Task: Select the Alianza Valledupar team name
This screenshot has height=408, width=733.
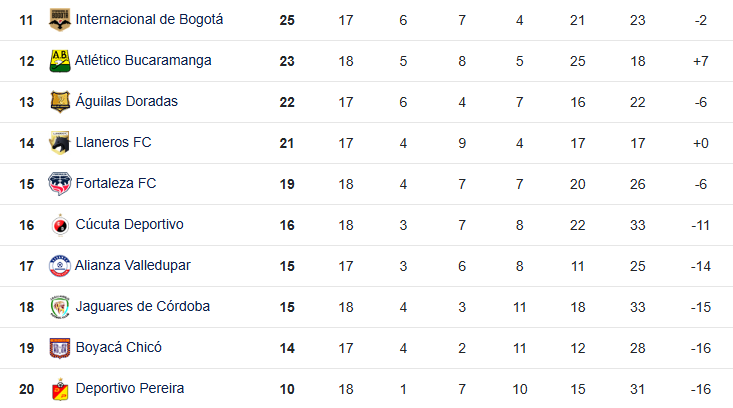Action: click(x=133, y=265)
